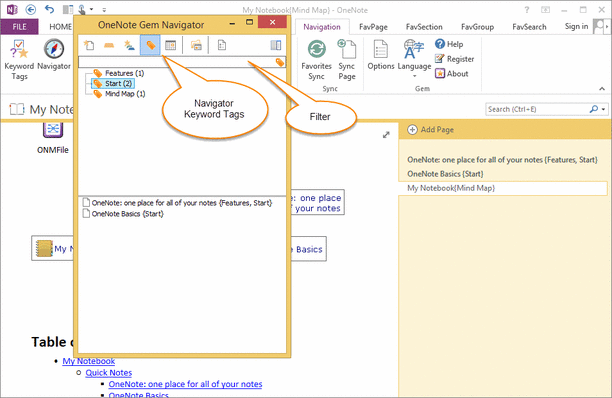Click Add Page button
612x398 pixels.
[431, 130]
